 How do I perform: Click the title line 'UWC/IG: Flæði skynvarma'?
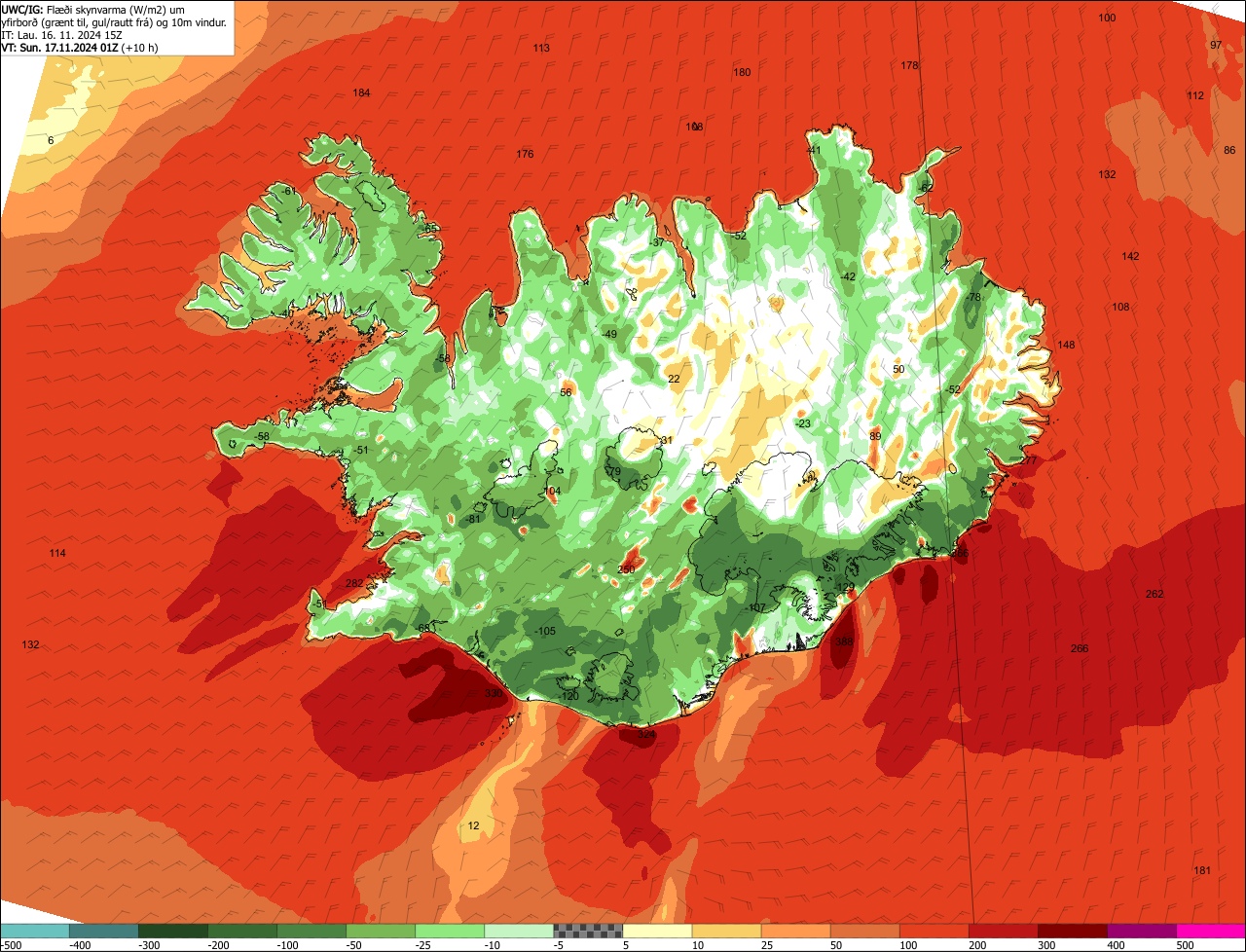click(x=94, y=9)
